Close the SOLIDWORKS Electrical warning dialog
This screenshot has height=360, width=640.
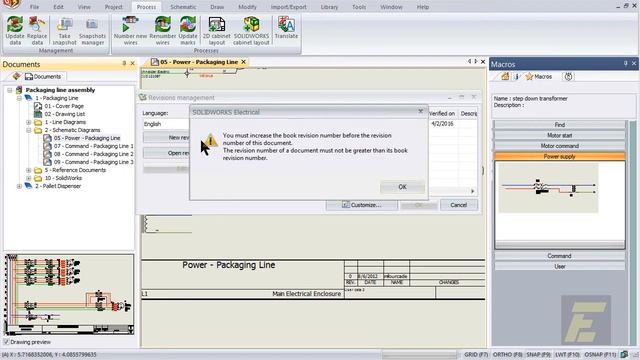pos(420,111)
